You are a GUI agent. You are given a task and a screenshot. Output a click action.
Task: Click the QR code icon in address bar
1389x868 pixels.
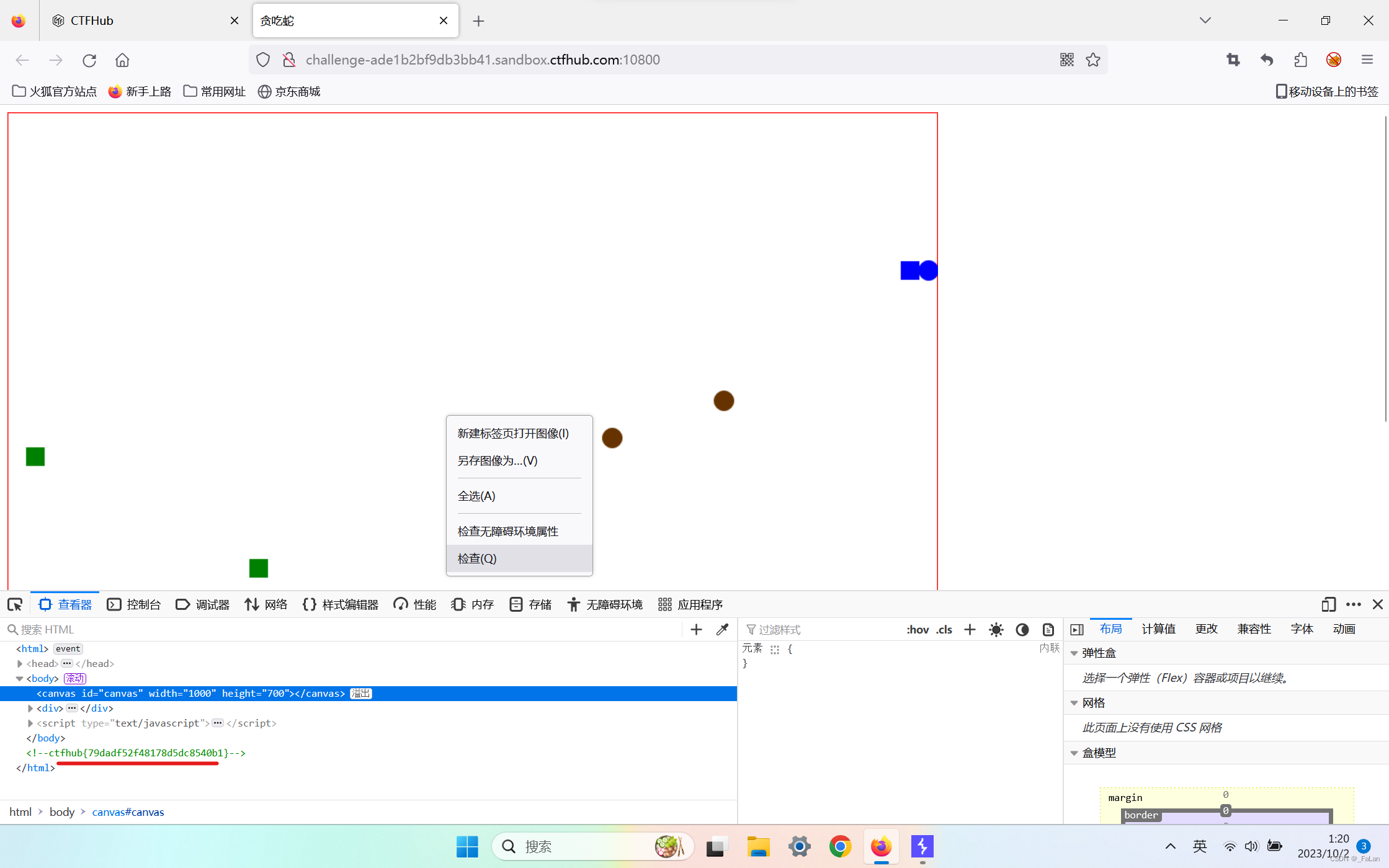[x=1066, y=60]
